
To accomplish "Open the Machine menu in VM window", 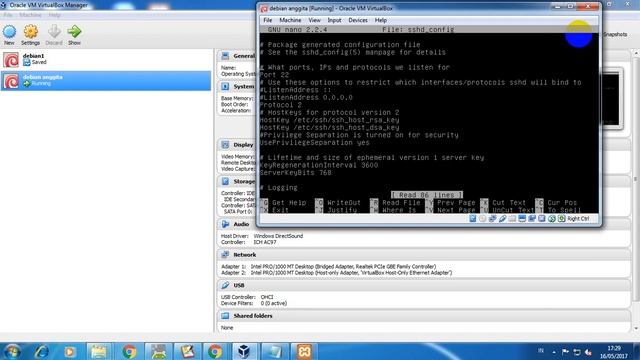I will click(290, 20).
